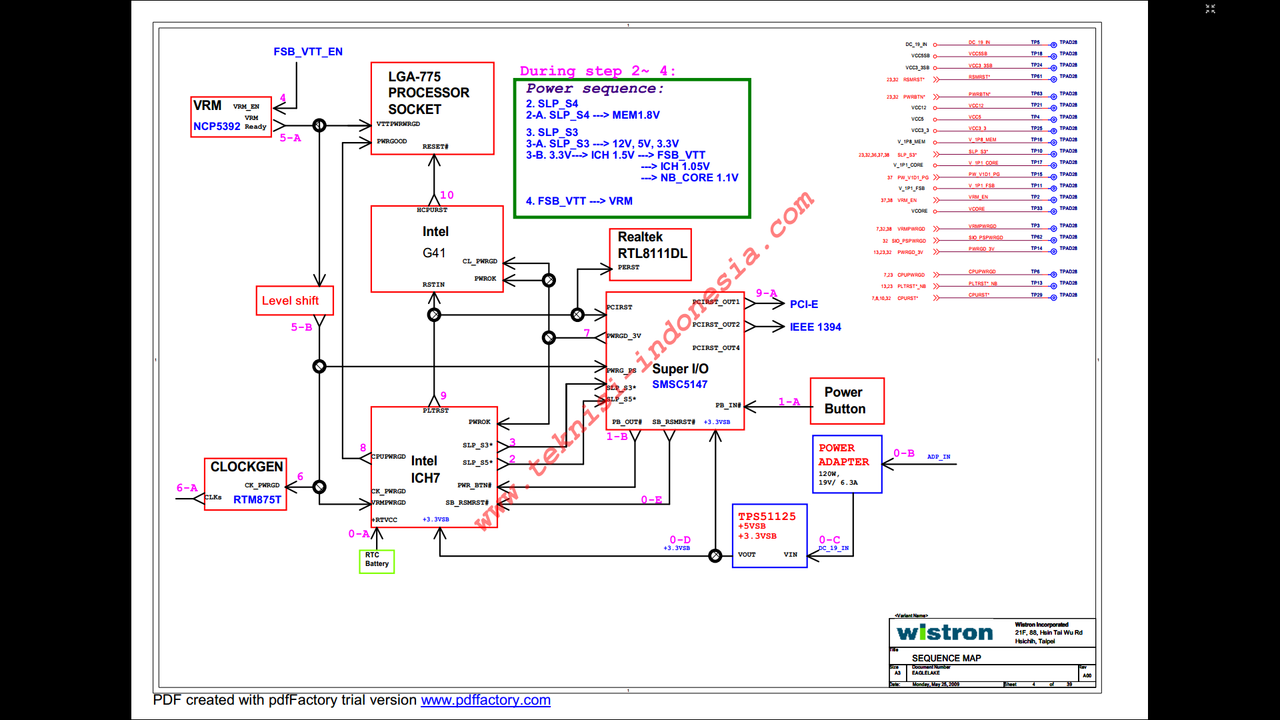Select the RSTIN pin on G41
This screenshot has width=1280, height=720.
434,285
